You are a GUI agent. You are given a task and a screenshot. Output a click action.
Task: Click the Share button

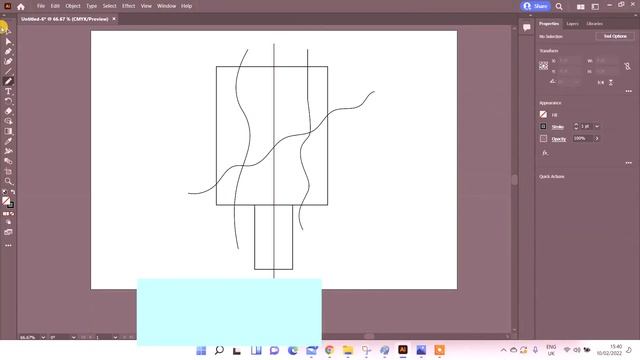536,6
